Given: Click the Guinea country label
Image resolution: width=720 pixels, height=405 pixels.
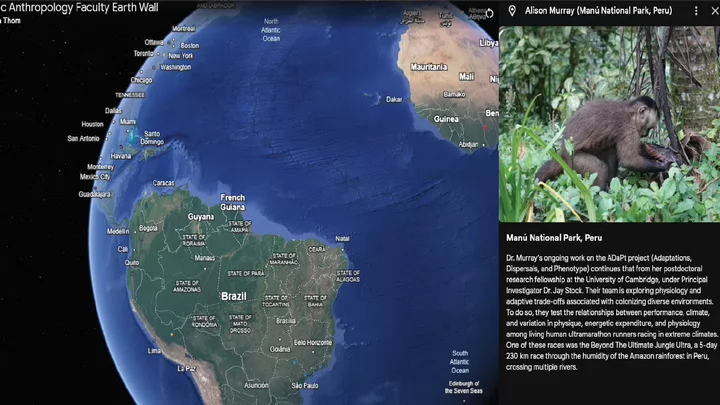Looking at the screenshot, I should coord(446,119).
